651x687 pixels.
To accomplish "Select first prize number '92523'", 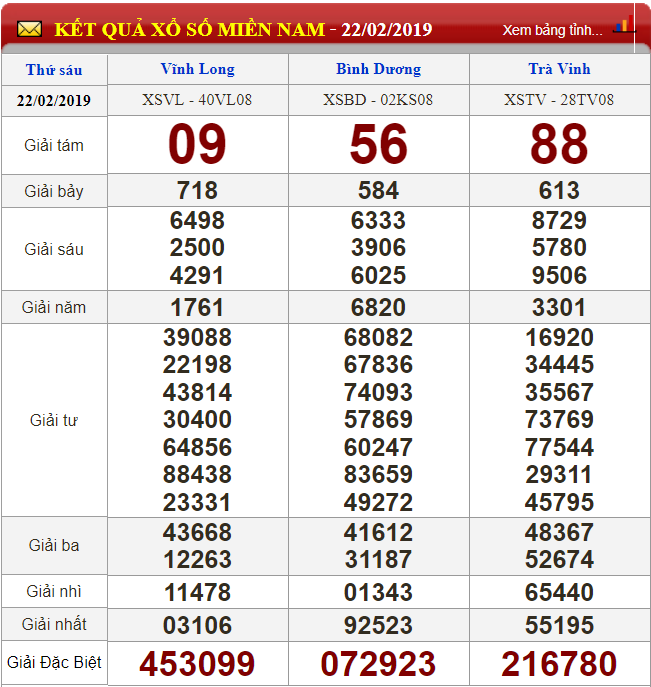I will [378, 626].
